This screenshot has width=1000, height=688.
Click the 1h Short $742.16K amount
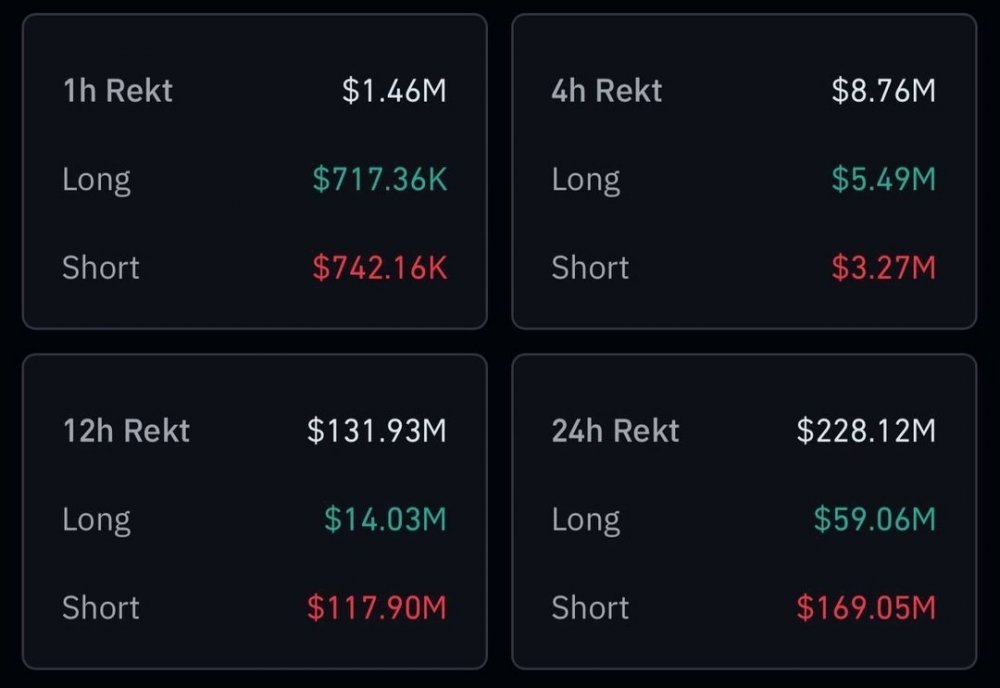point(379,268)
